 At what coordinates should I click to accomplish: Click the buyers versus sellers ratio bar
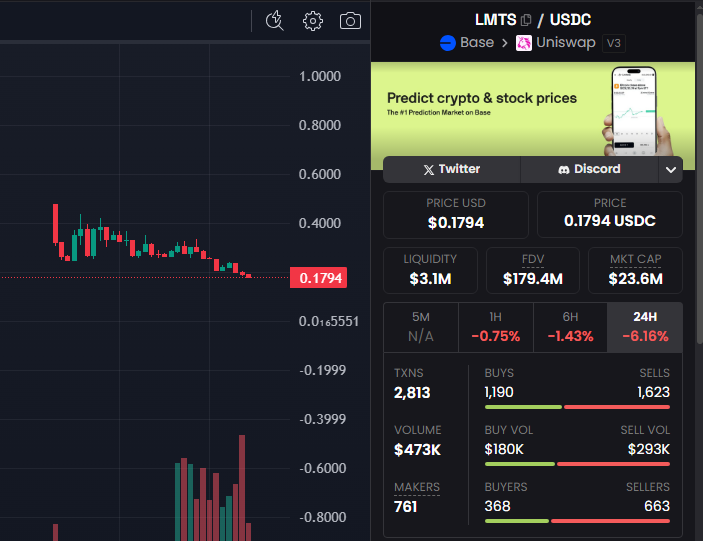(x=577, y=521)
